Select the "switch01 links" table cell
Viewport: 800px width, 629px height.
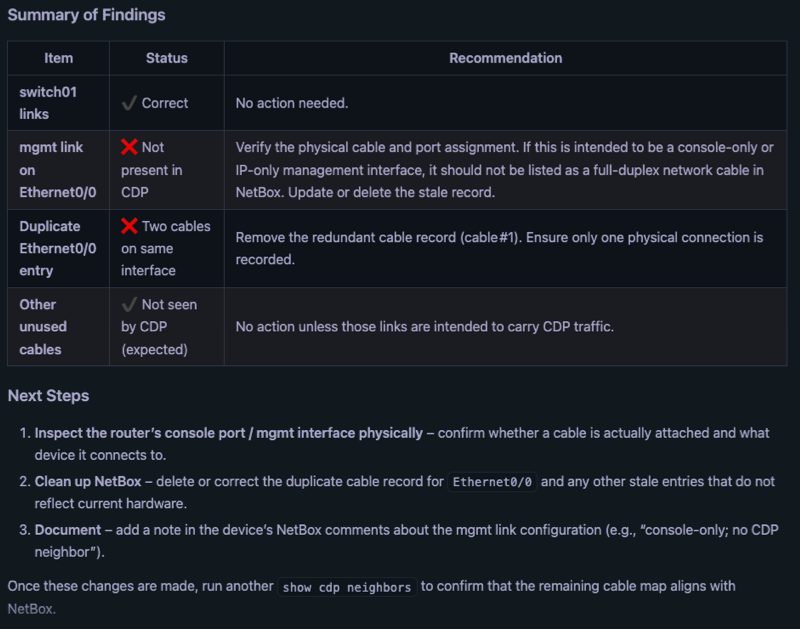coord(48,103)
